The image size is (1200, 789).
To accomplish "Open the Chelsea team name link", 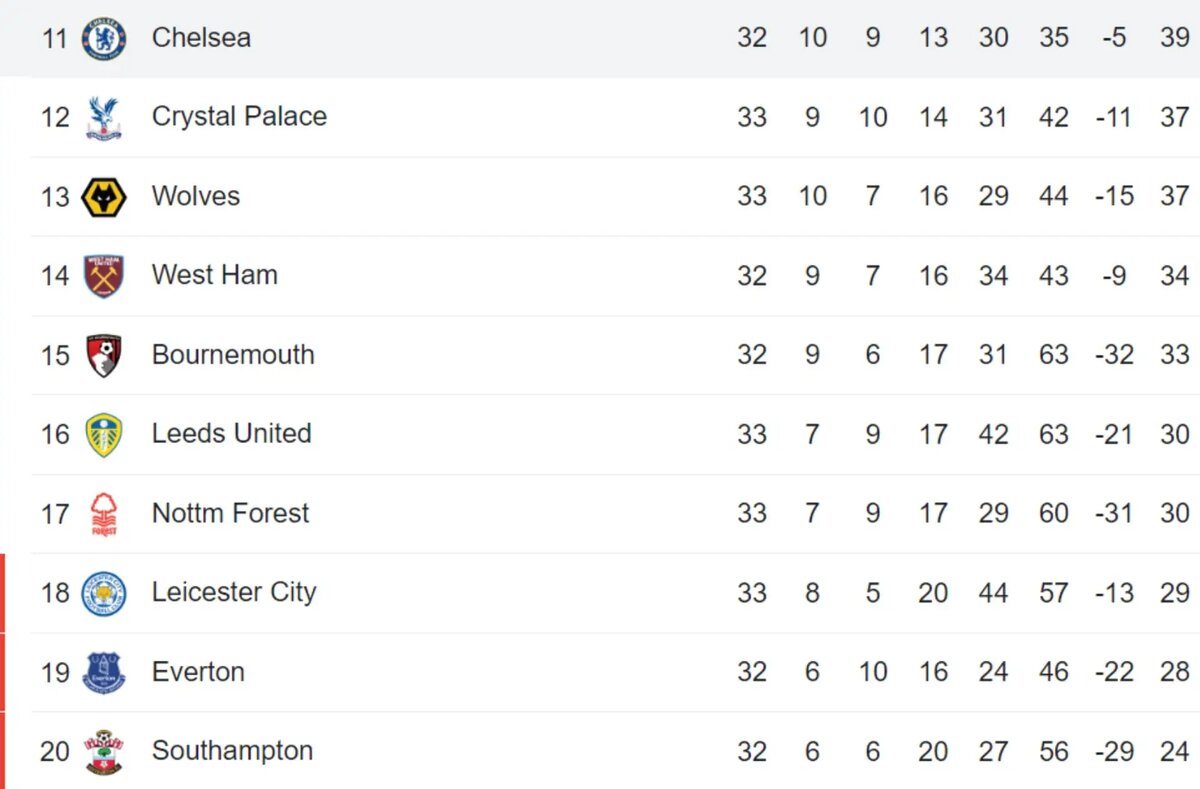I will click(x=201, y=38).
